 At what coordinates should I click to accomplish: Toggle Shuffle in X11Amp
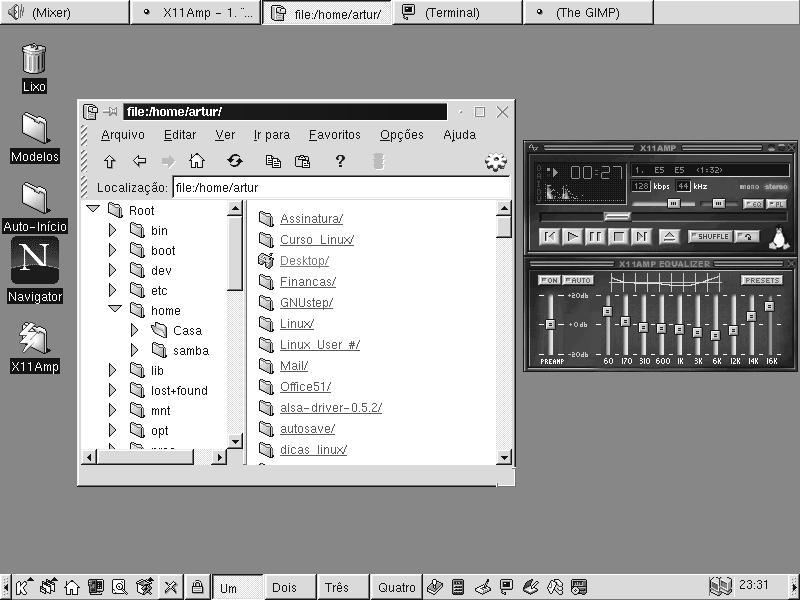click(711, 236)
